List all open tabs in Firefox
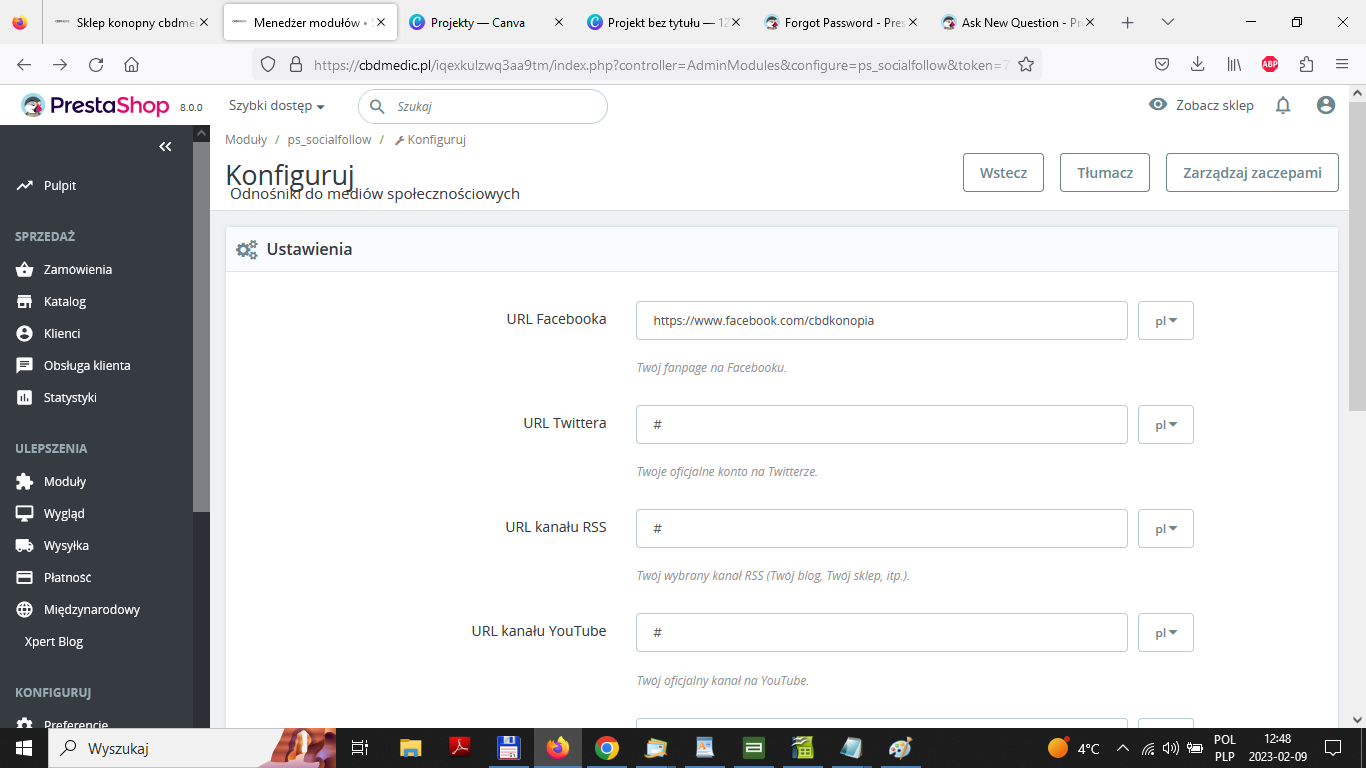 click(1167, 22)
